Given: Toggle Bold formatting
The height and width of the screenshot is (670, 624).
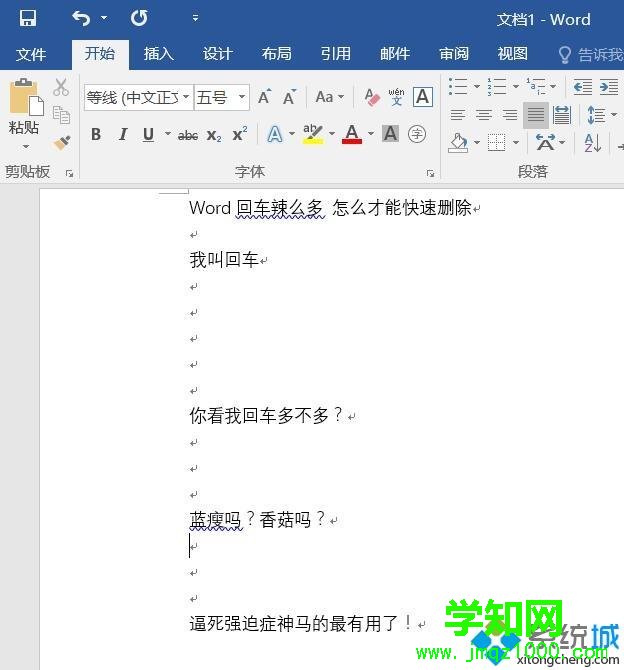Looking at the screenshot, I should pyautogui.click(x=96, y=135).
